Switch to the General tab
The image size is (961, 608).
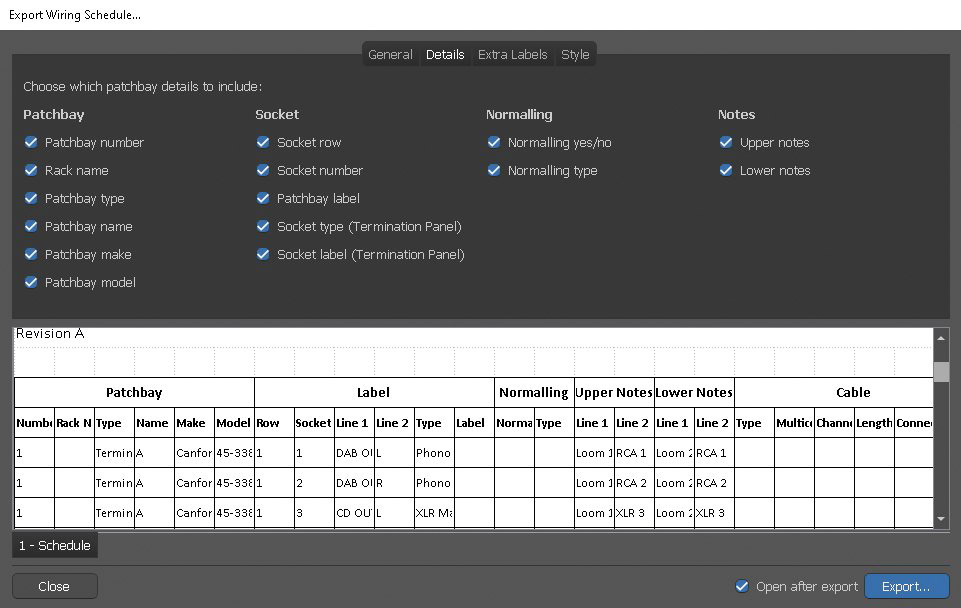pyautogui.click(x=390, y=55)
